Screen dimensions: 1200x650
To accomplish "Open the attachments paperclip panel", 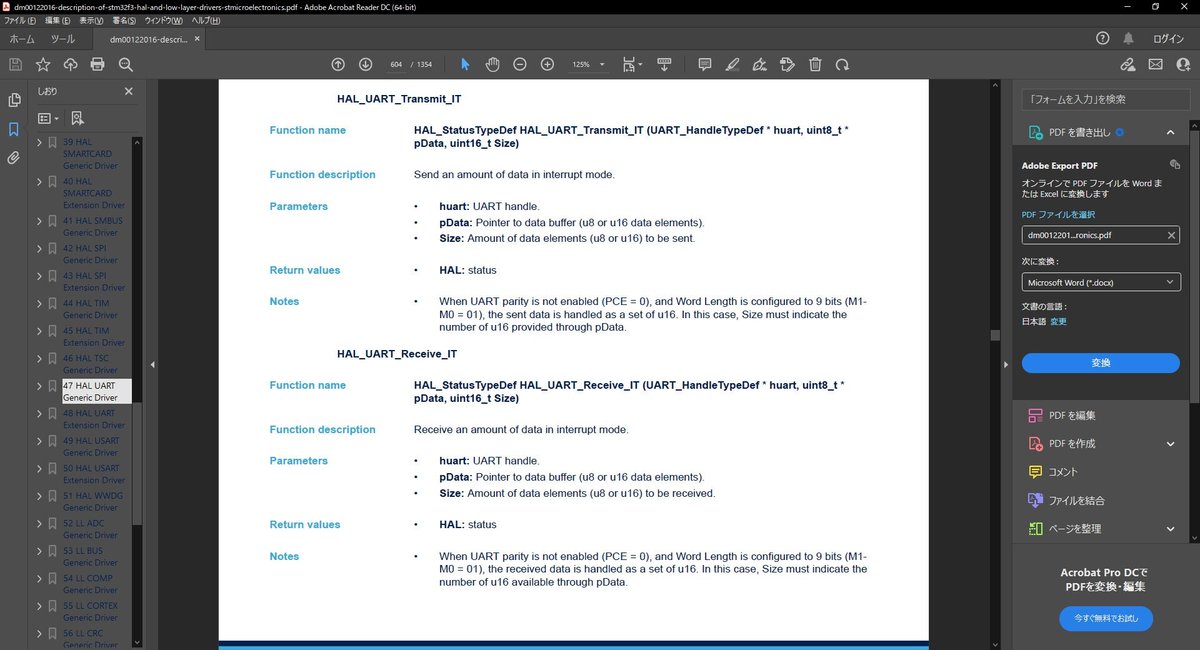I will click(x=14, y=158).
